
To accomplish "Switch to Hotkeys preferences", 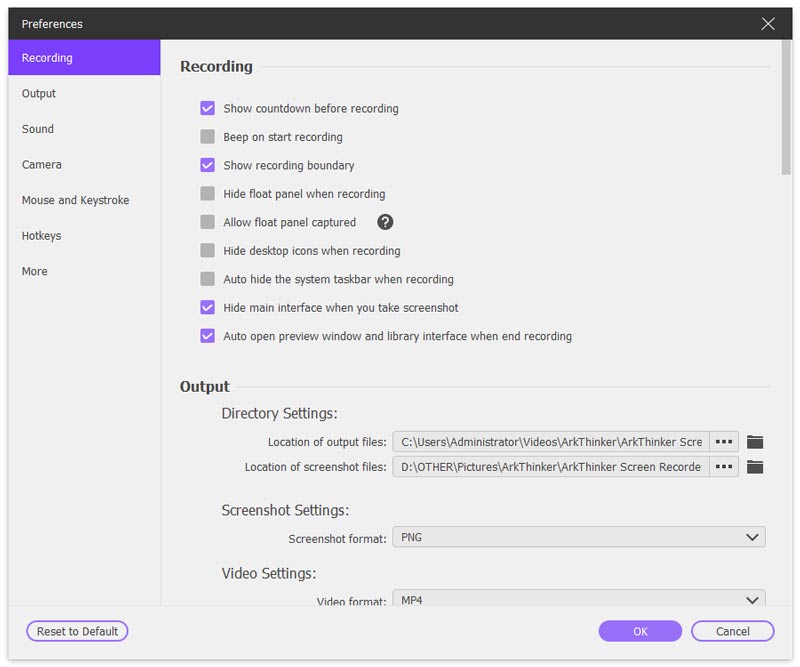I will pyautogui.click(x=84, y=236).
